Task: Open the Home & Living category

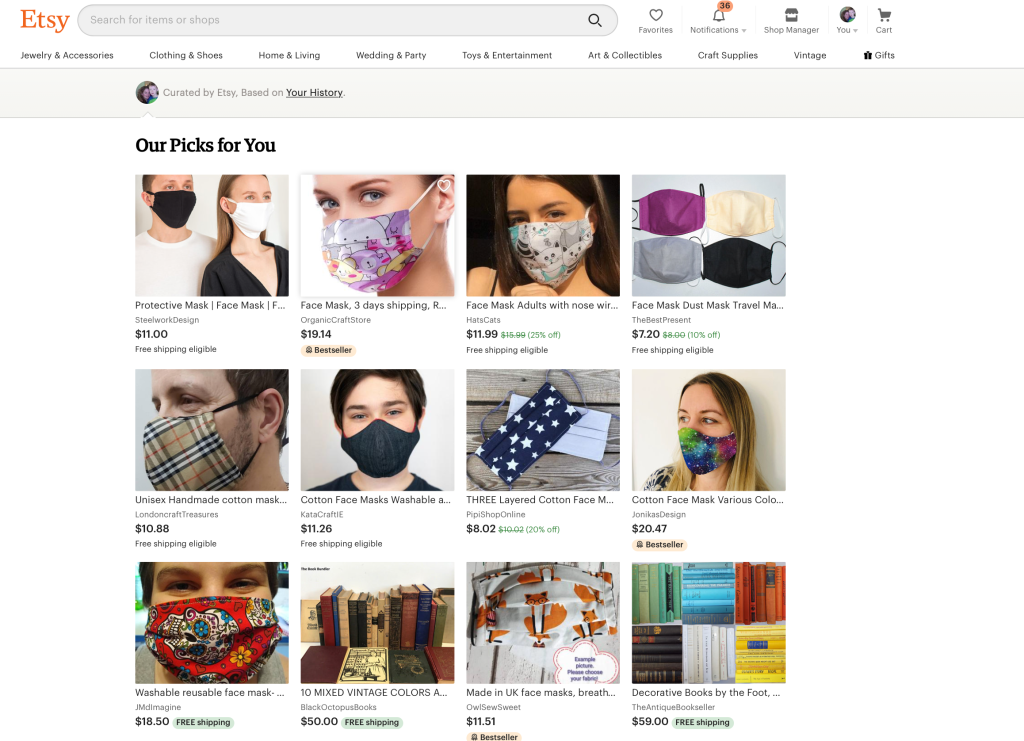Action: tap(289, 56)
